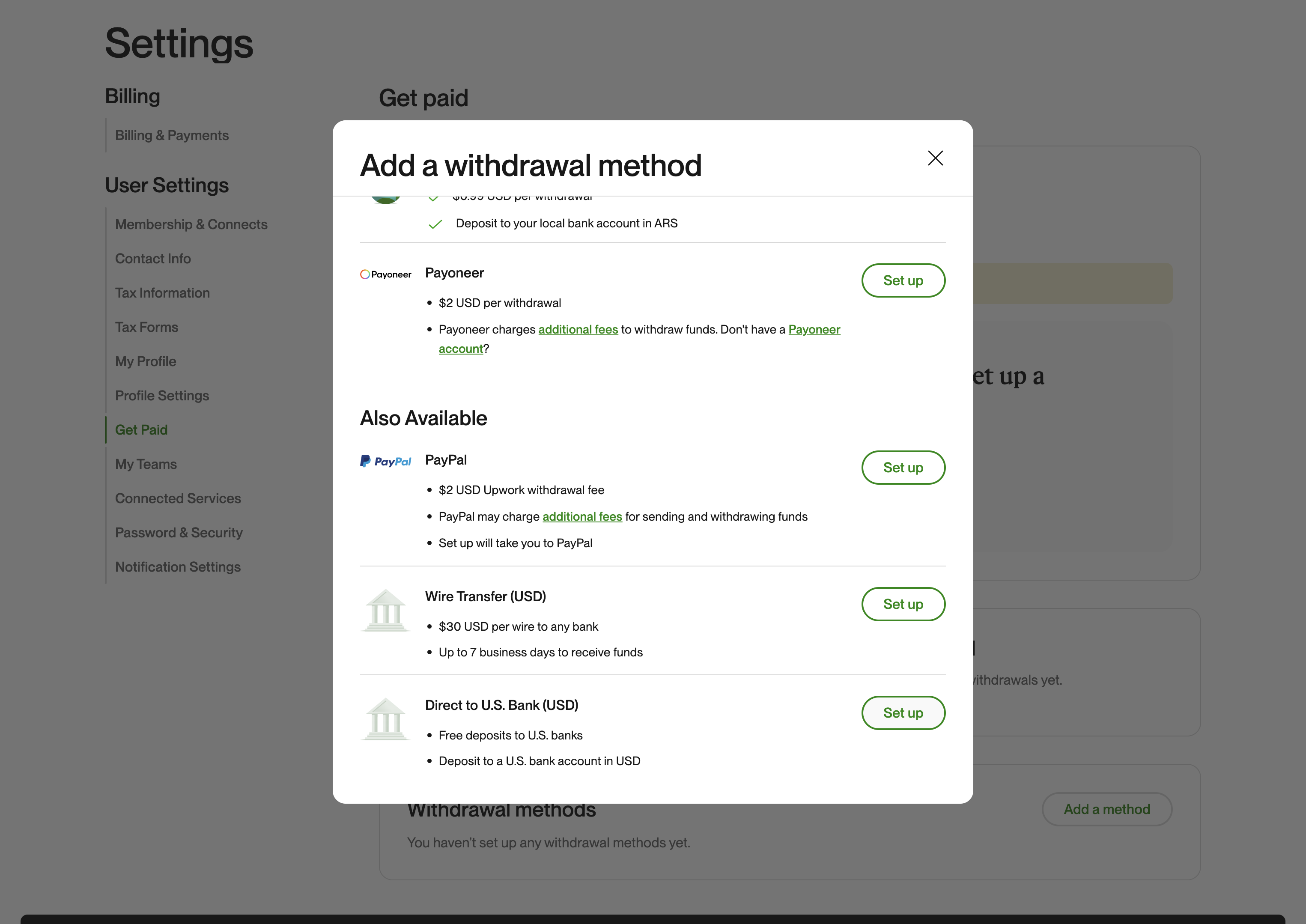Open the Payoneer account link
Screen dimensions: 1306x924
[814, 329]
